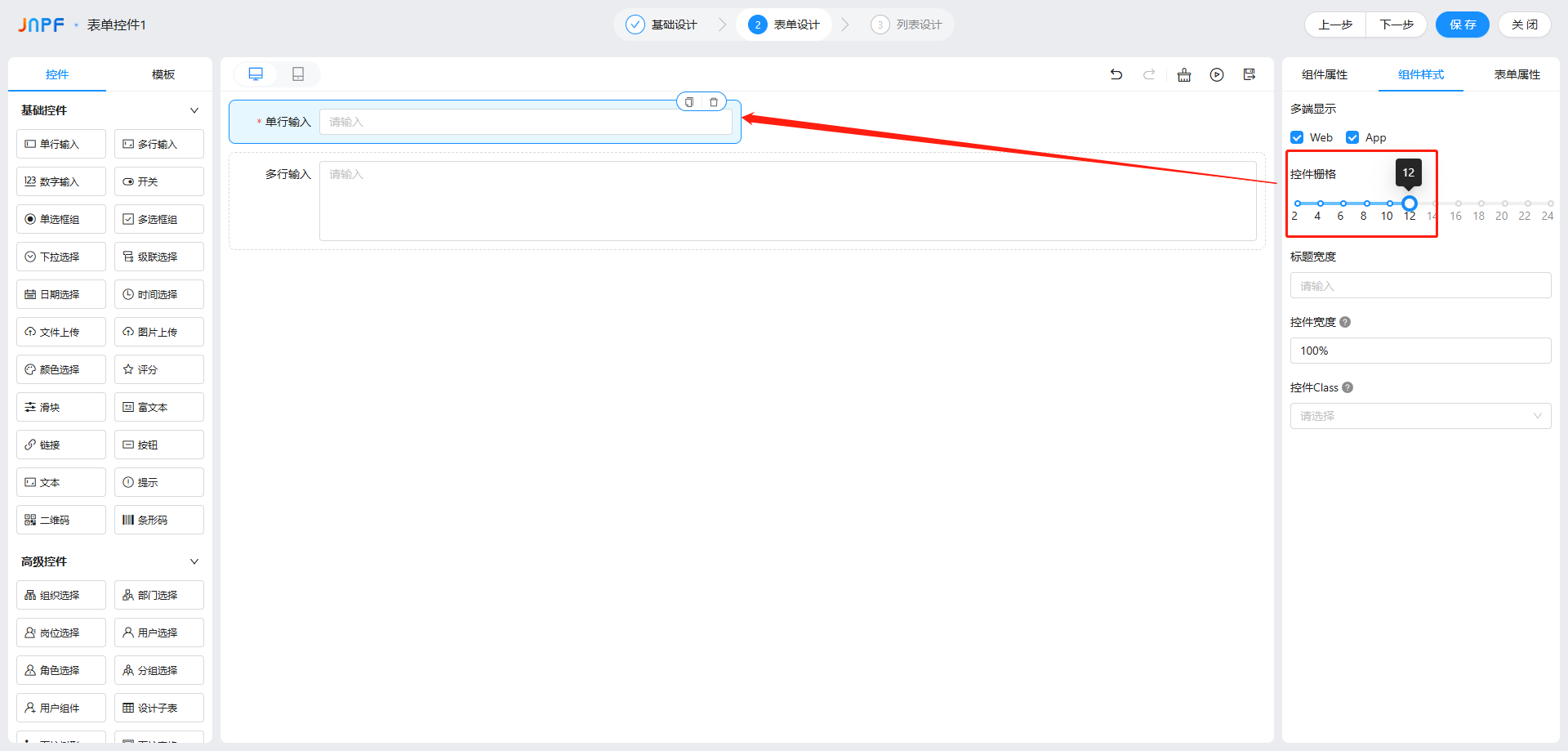The image size is (1568, 751).
Task: Delete the selected 单行输入 component
Action: click(x=714, y=102)
